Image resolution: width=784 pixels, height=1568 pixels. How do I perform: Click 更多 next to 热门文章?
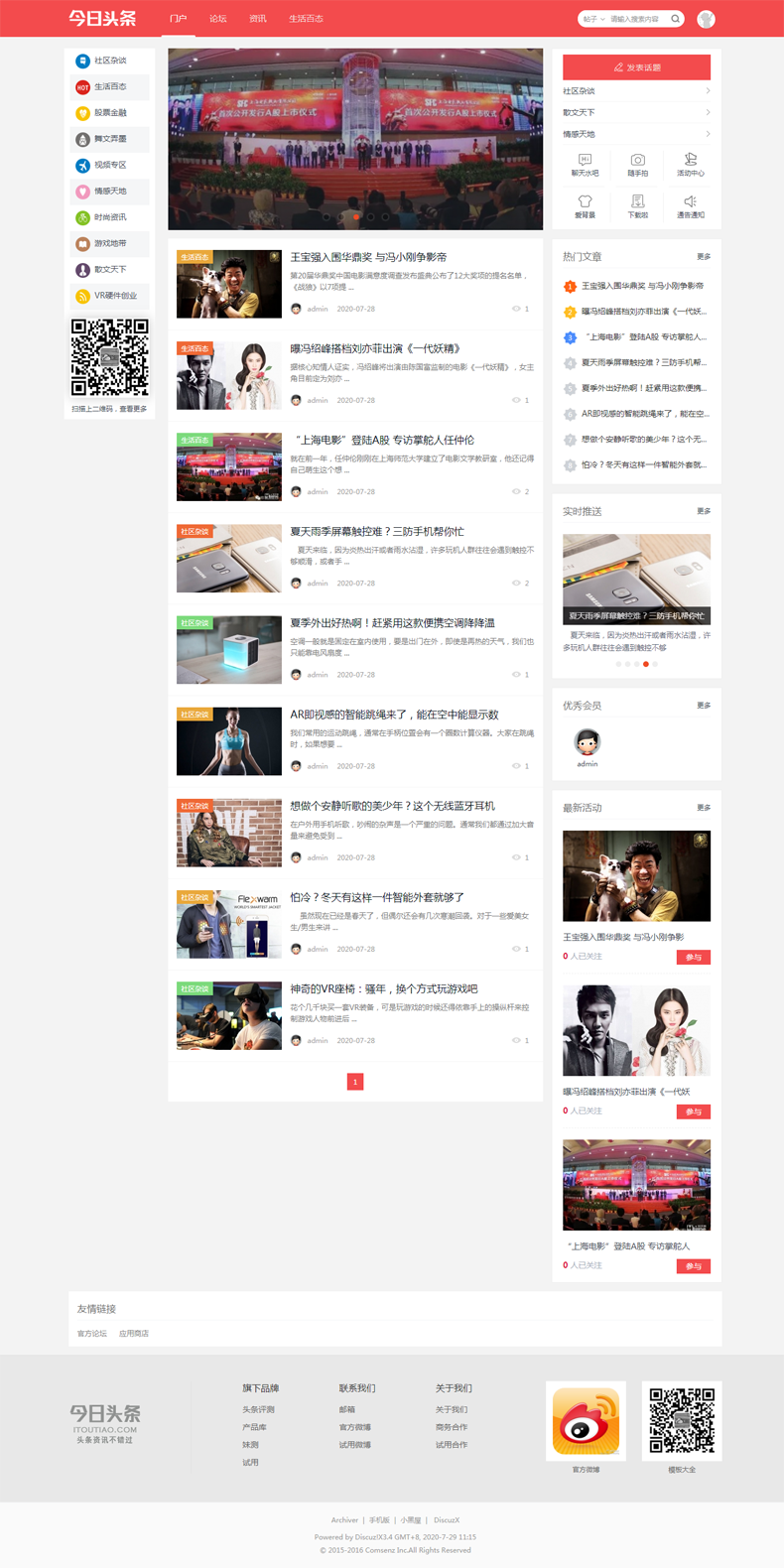click(704, 257)
